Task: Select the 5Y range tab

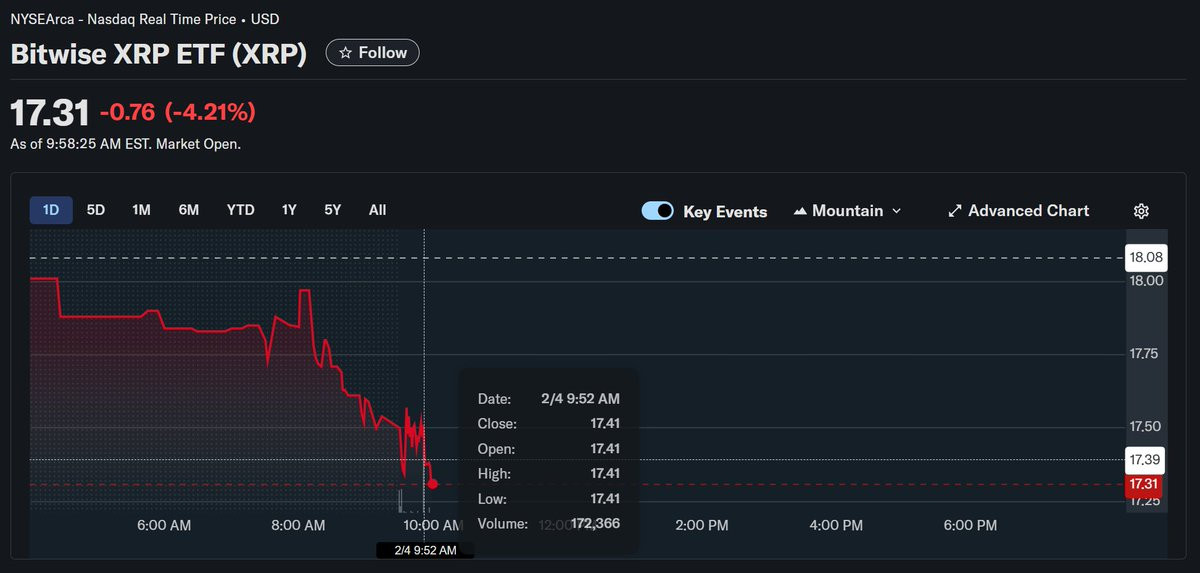Action: click(333, 210)
